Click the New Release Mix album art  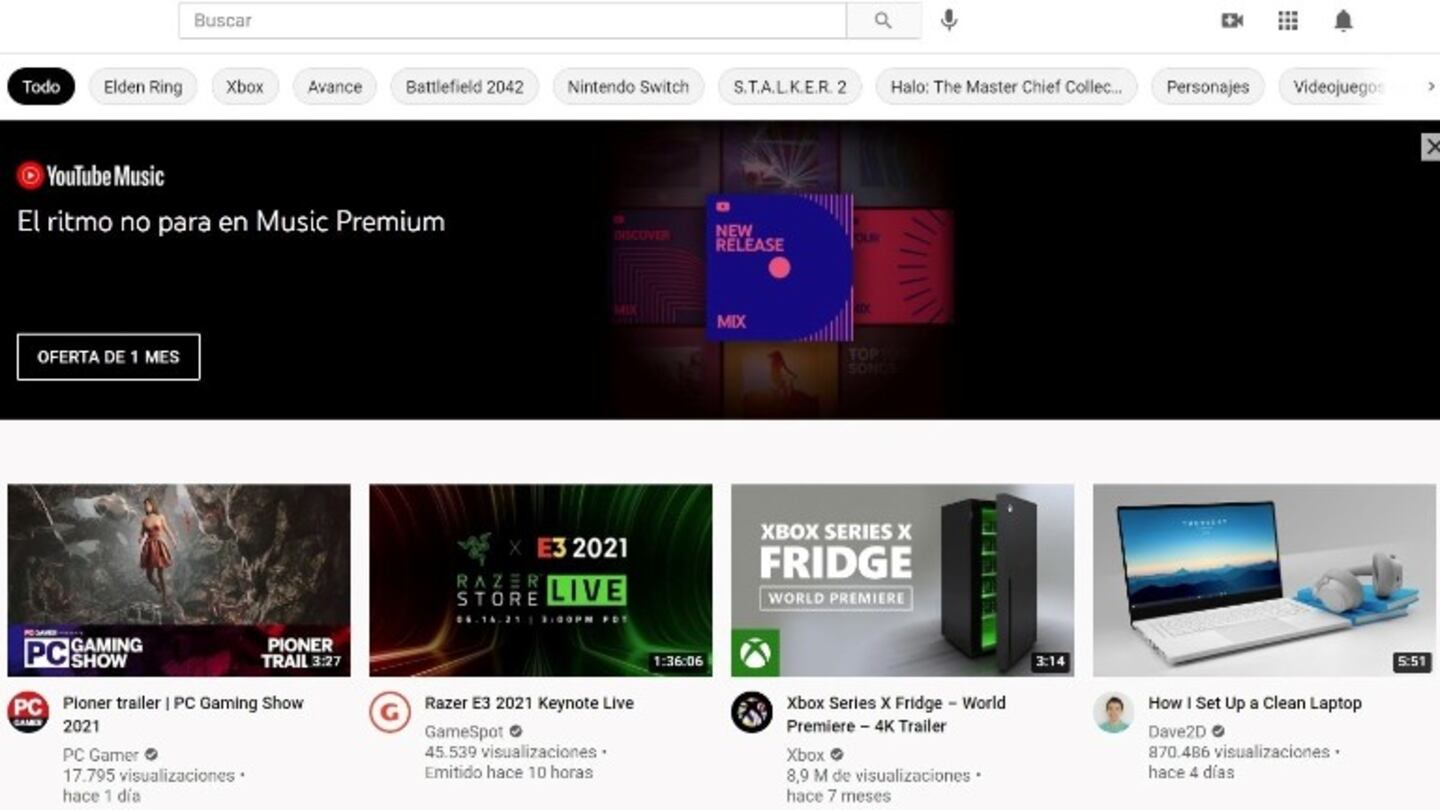(x=780, y=267)
